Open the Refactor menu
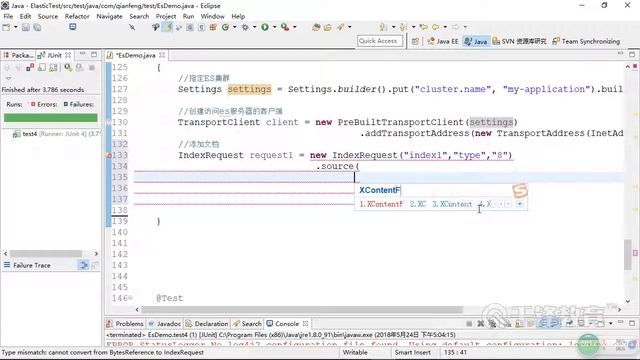640x360 pixels. tap(77, 16)
